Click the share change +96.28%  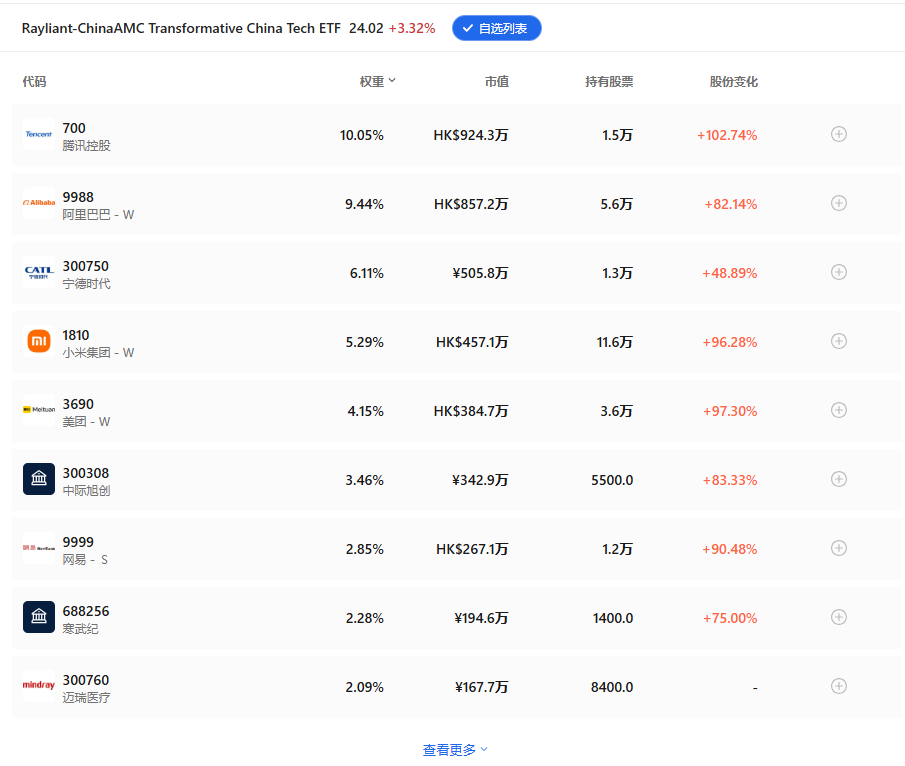pyautogui.click(x=730, y=342)
